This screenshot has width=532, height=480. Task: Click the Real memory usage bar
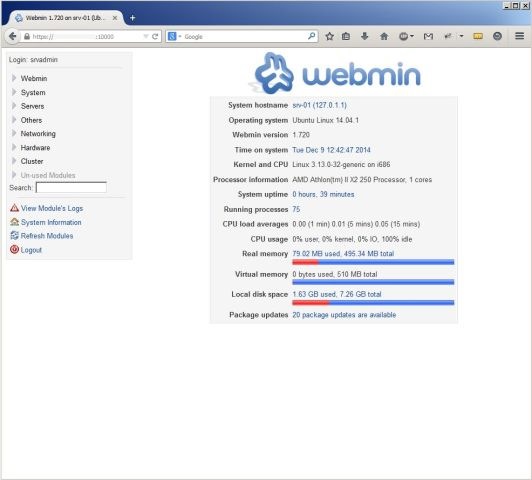click(x=373, y=262)
